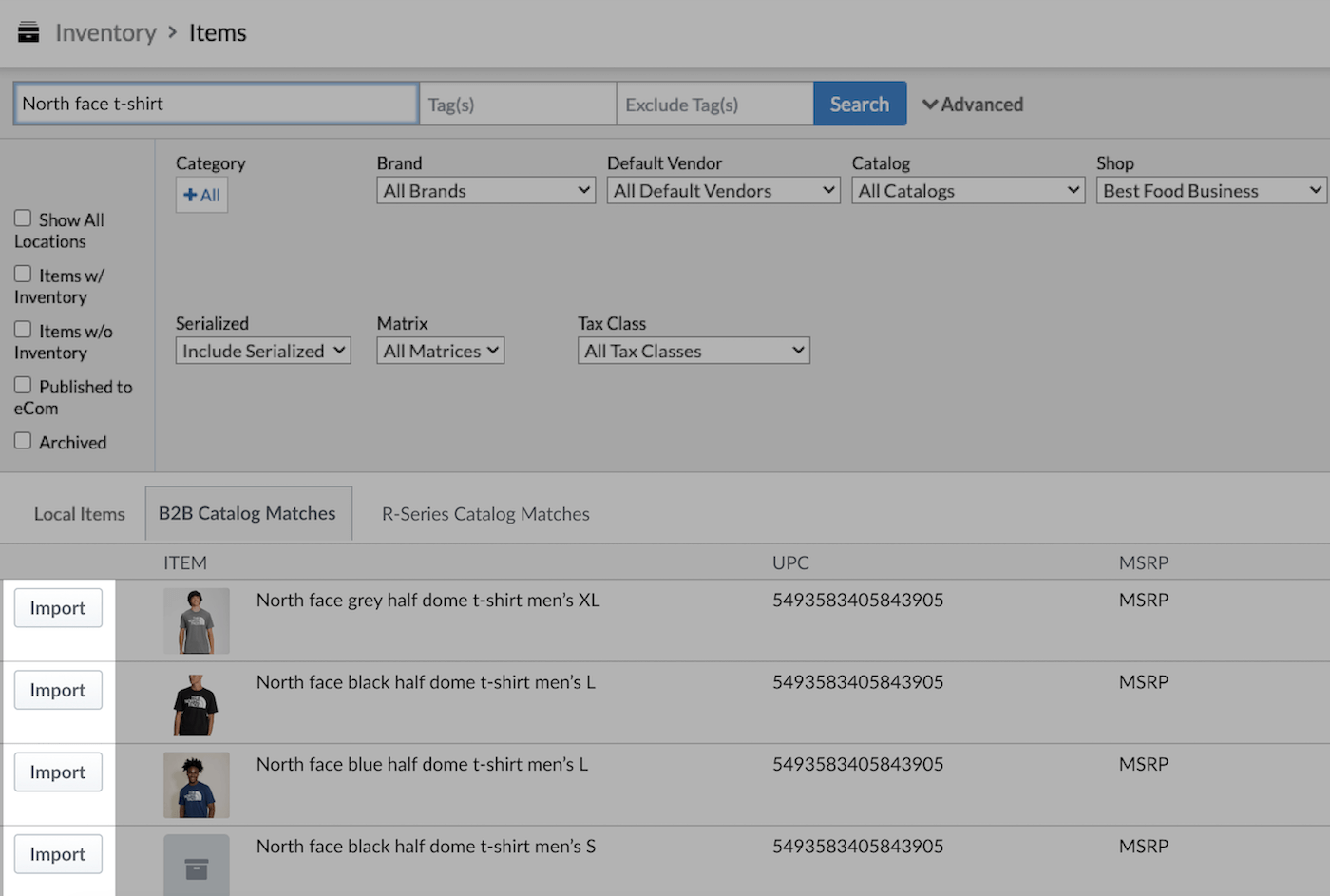Click the Exclude Tag(s) input field
The width and height of the screenshot is (1330, 896).
(x=714, y=105)
